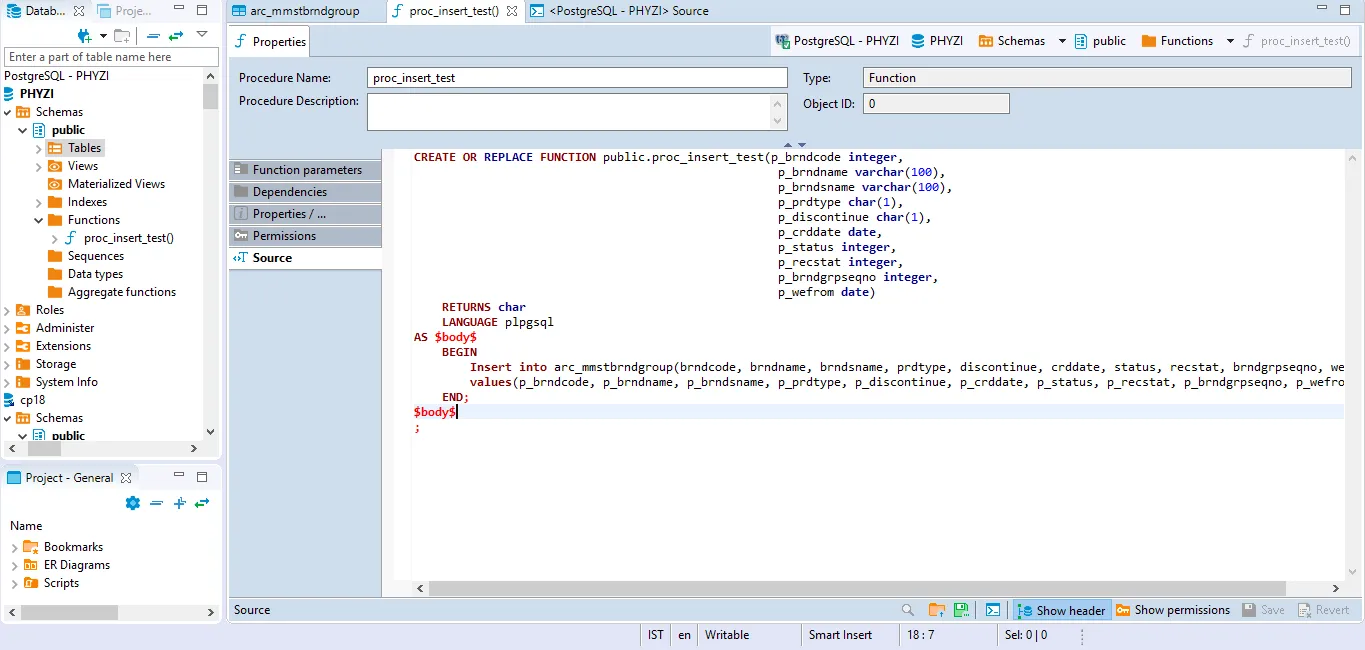
Task: Switch to the arc_mmstbrndgroup editor tab
Action: [304, 11]
